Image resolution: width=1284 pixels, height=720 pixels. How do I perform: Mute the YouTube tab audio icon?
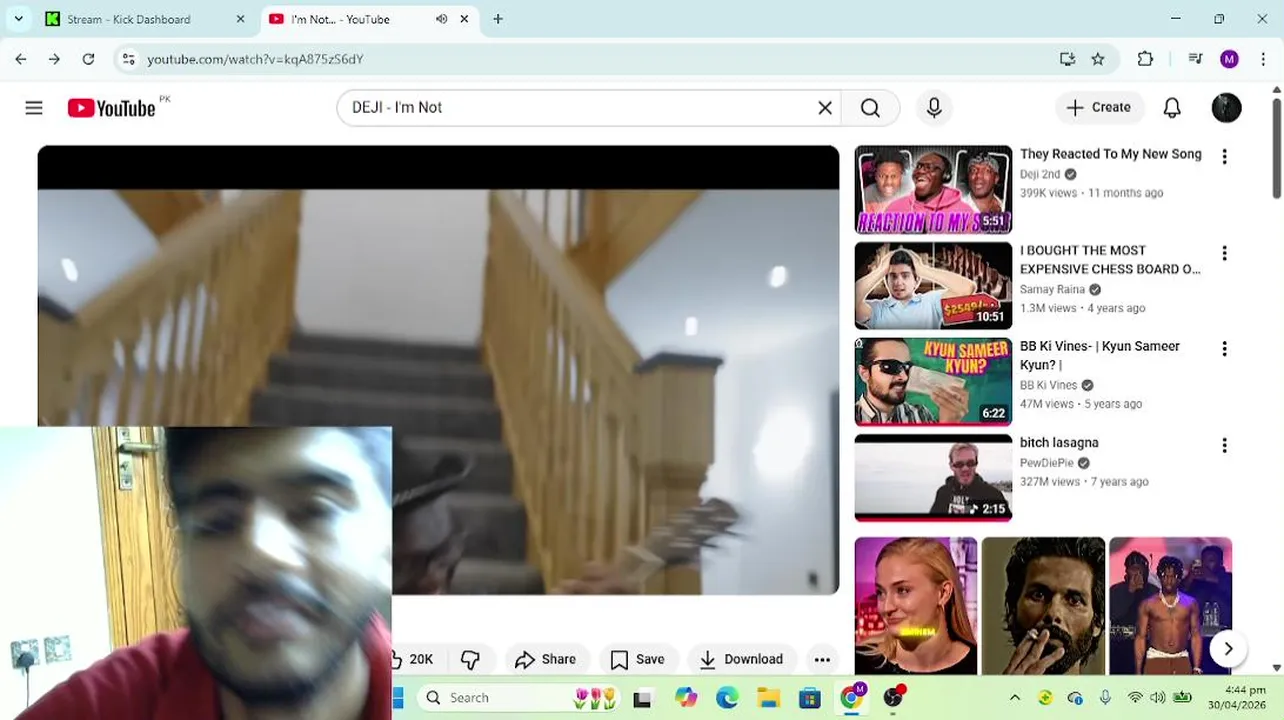click(x=441, y=19)
